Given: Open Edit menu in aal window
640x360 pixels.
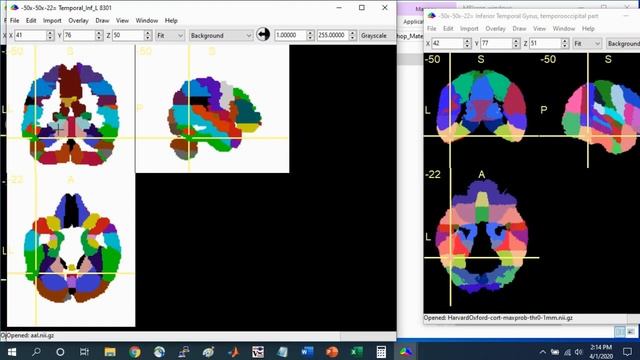Looking at the screenshot, I should 31,20.
